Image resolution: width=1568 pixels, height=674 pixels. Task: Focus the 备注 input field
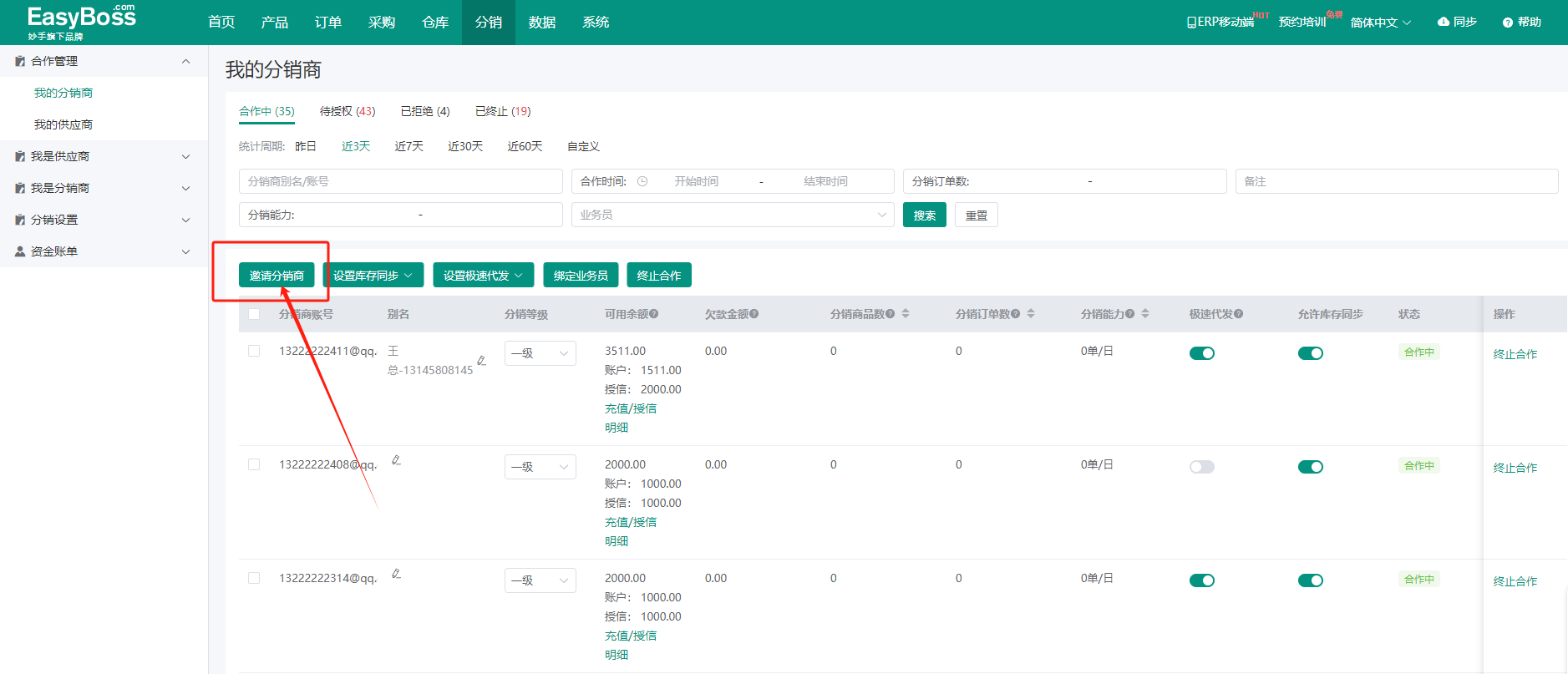coord(1397,181)
